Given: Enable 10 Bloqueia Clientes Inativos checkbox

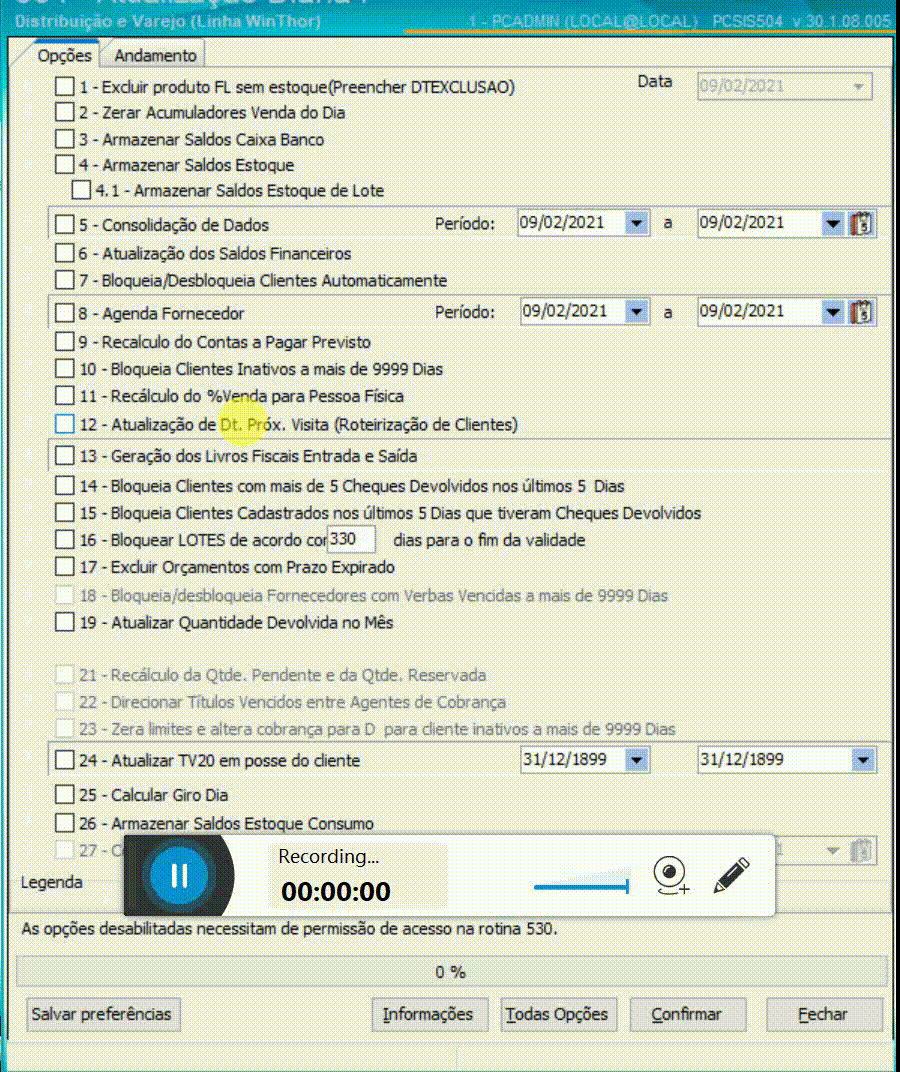Looking at the screenshot, I should [x=64, y=369].
